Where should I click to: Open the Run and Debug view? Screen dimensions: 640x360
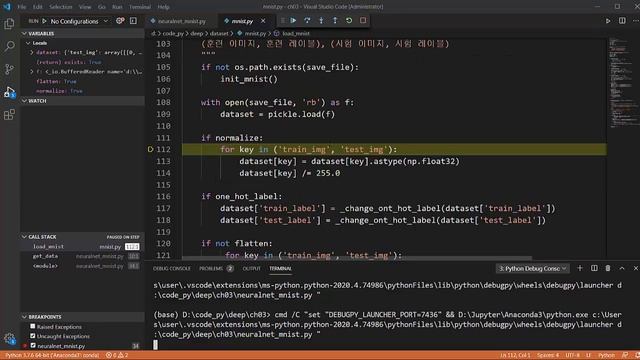(x=9, y=91)
